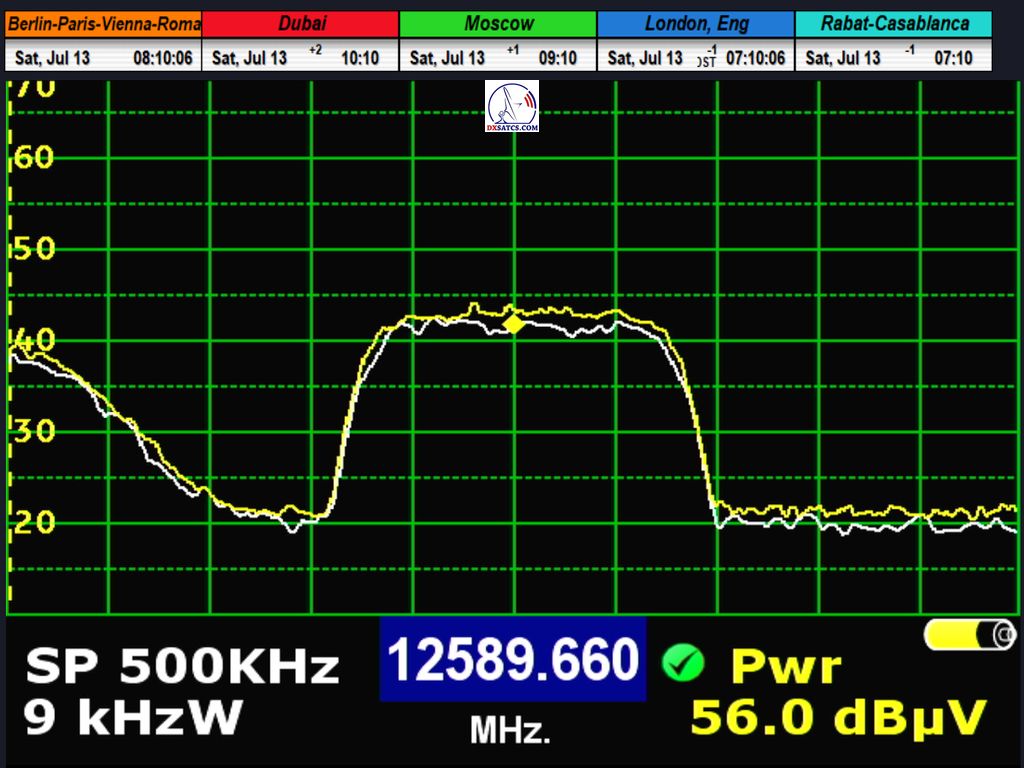Screen dimensions: 1024x768
Task: Click the Pwr measurement label
Action: coord(786,666)
